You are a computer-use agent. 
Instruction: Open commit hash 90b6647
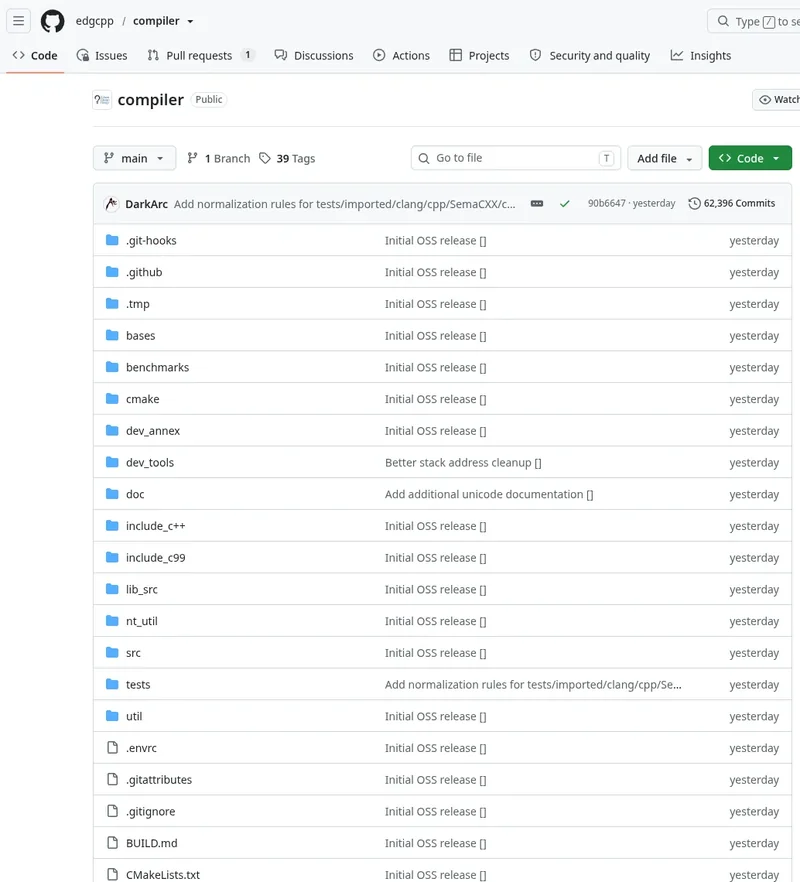coord(606,203)
